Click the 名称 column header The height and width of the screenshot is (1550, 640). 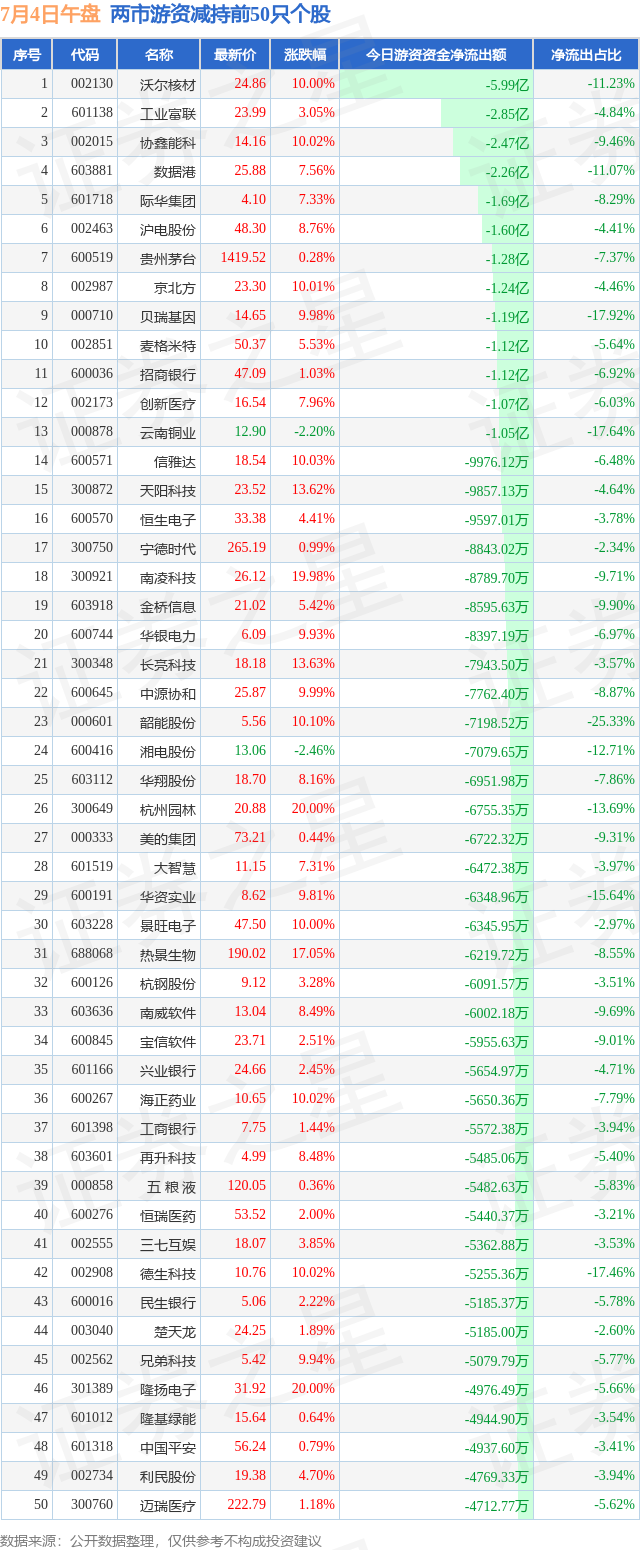tap(159, 55)
